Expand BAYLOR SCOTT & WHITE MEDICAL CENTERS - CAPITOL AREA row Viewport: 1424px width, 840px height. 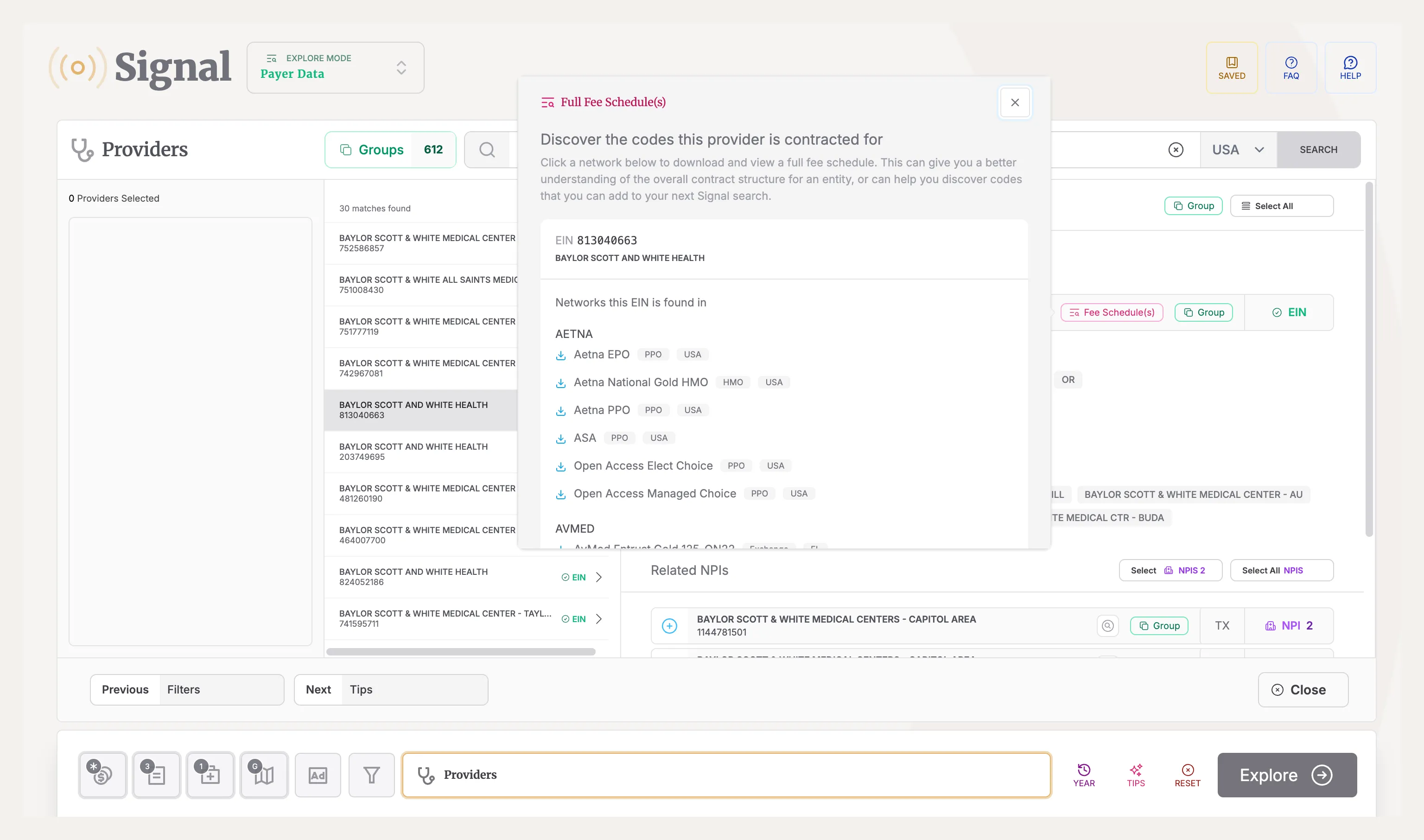coord(669,625)
